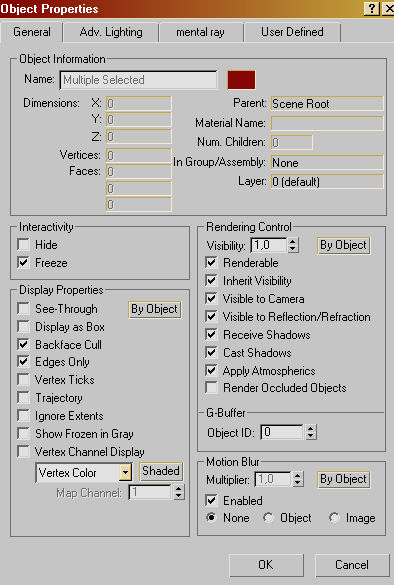394x585 pixels.
Task: Uncheck Edges Only
Action: click(x=24, y=362)
